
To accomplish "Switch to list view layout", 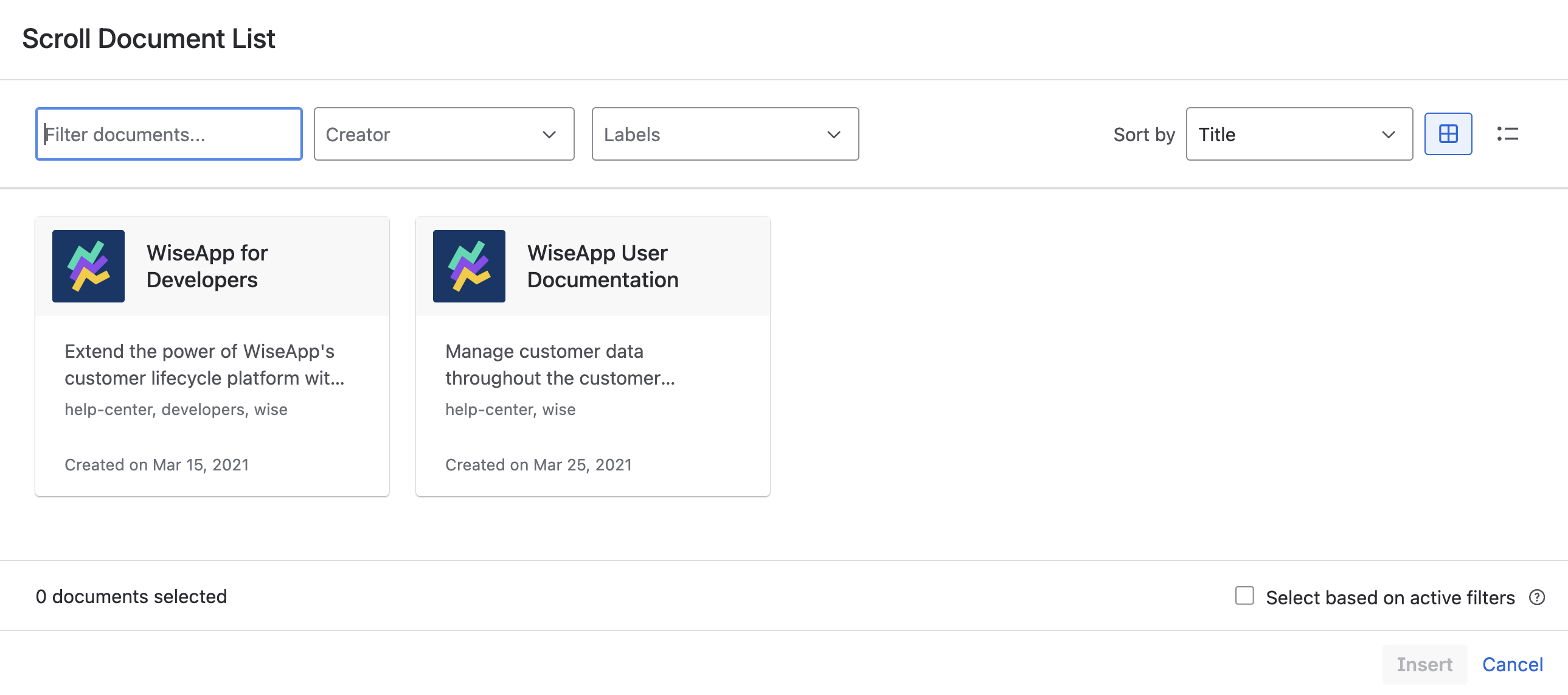I will (x=1507, y=134).
